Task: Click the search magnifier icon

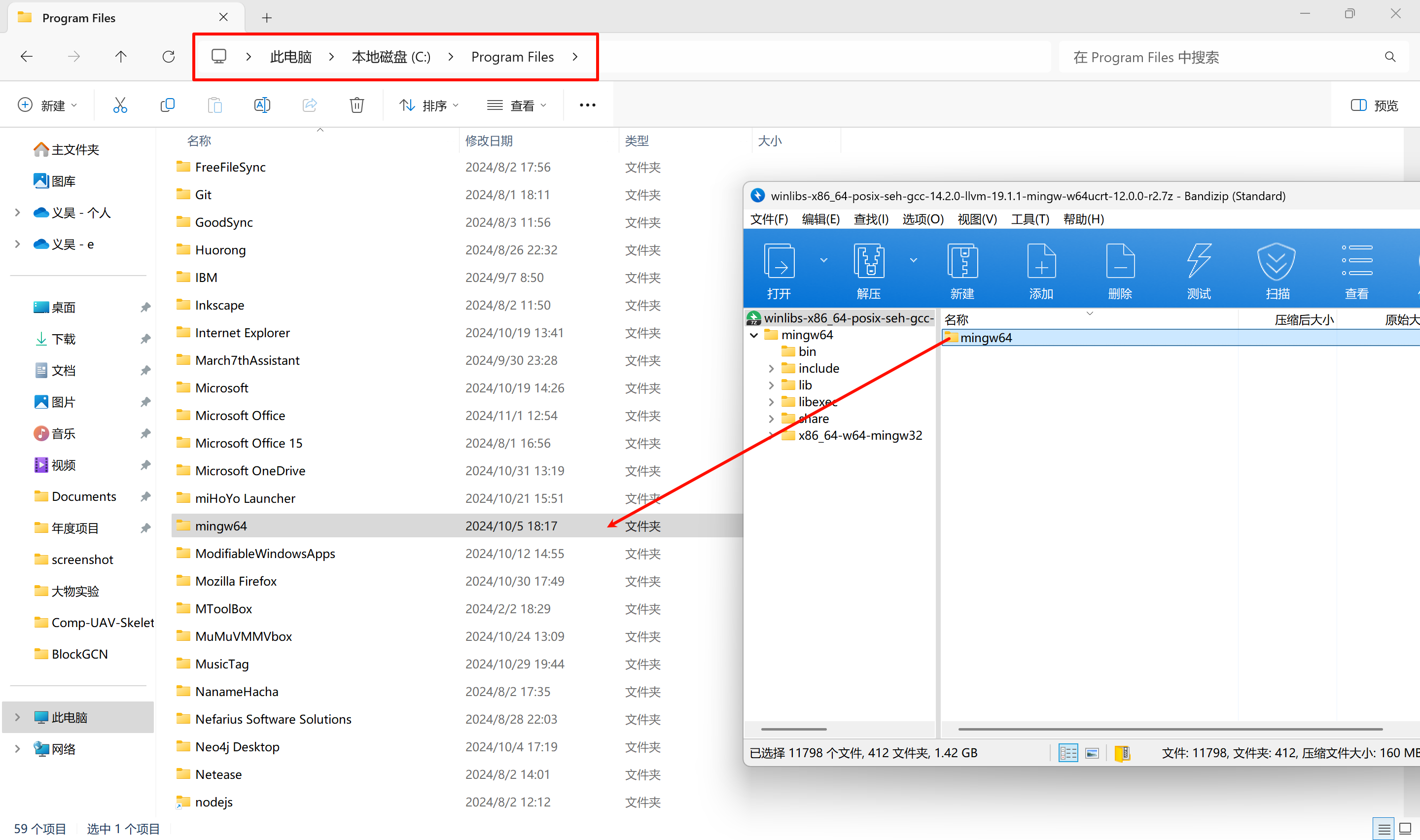Action: pos(1390,57)
